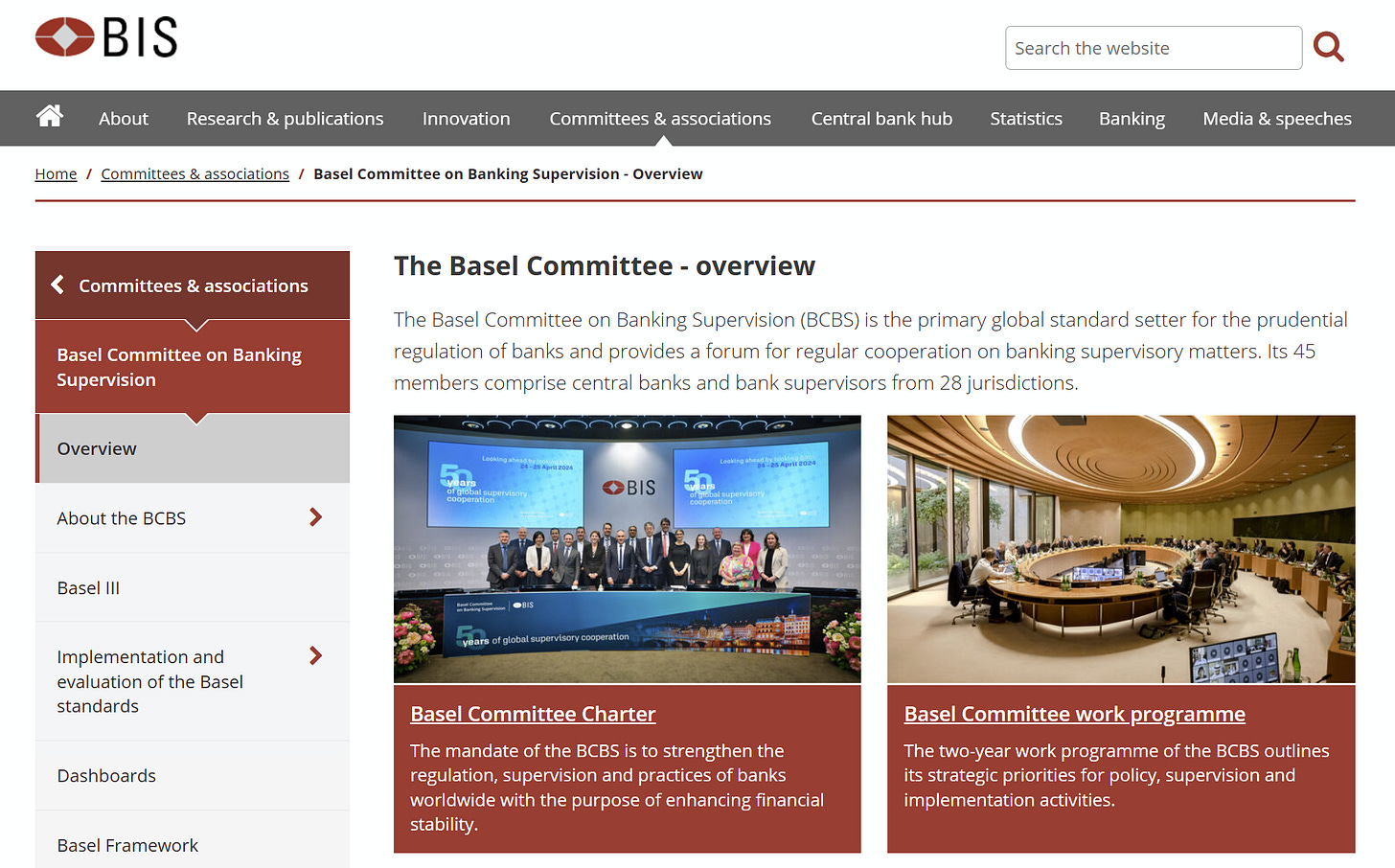Expand Implementation and evaluation chevron

pyautogui.click(x=316, y=655)
